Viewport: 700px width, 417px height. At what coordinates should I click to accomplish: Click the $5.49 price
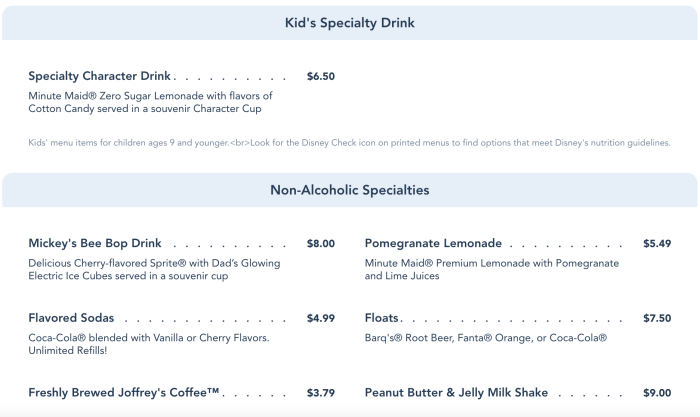pos(657,243)
